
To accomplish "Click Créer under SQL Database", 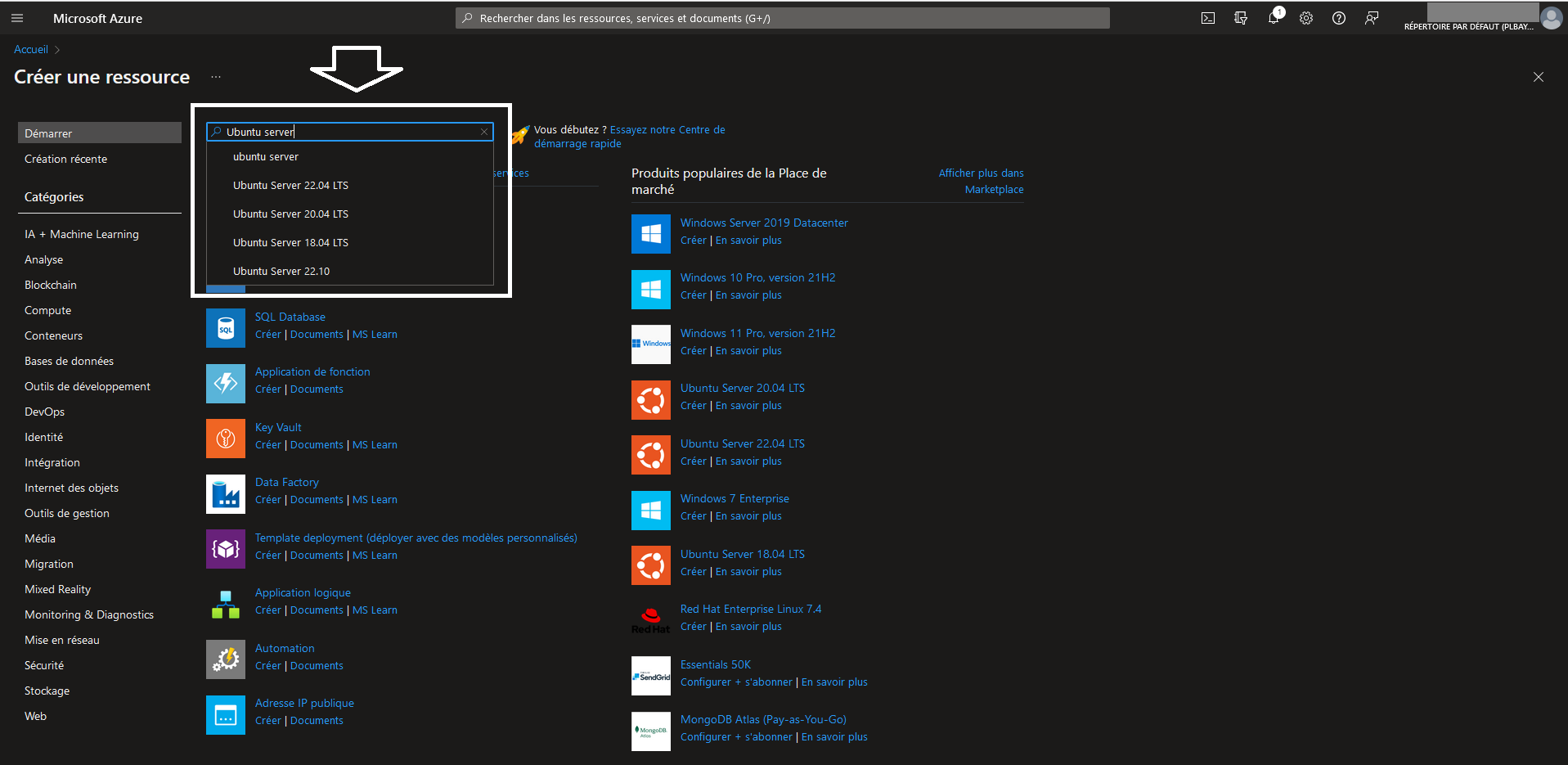I will [267, 334].
